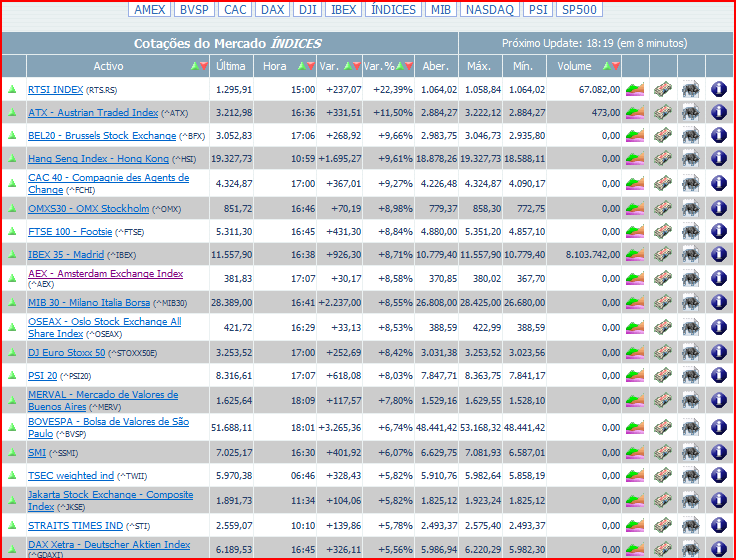Click the bull icon in the BOVESPA row

[691, 428]
